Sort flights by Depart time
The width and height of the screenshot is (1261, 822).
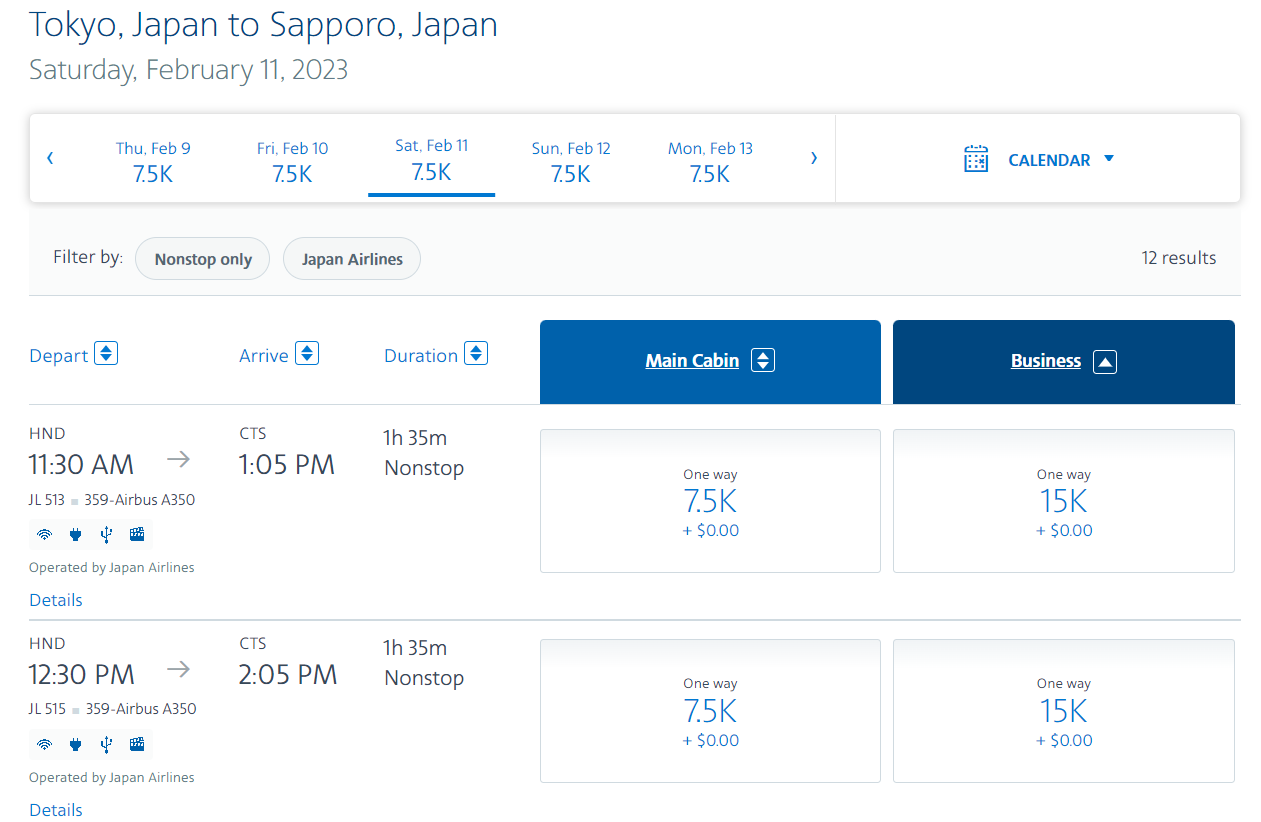pyautogui.click(x=106, y=353)
